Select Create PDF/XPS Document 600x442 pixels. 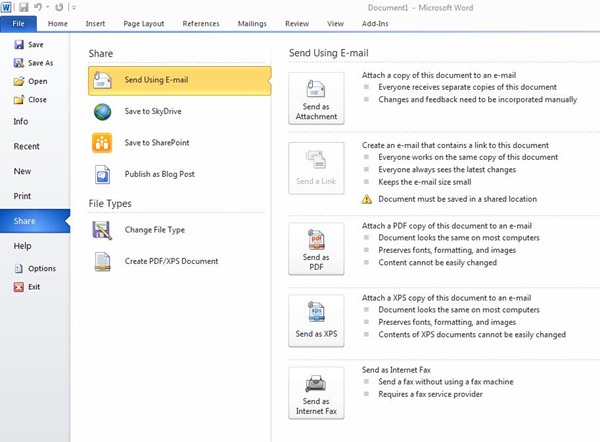tap(170, 261)
